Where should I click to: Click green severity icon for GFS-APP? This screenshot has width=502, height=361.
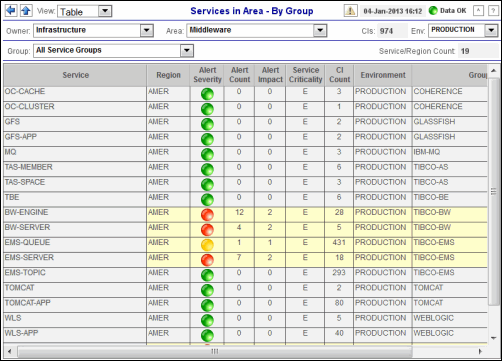coord(207,139)
